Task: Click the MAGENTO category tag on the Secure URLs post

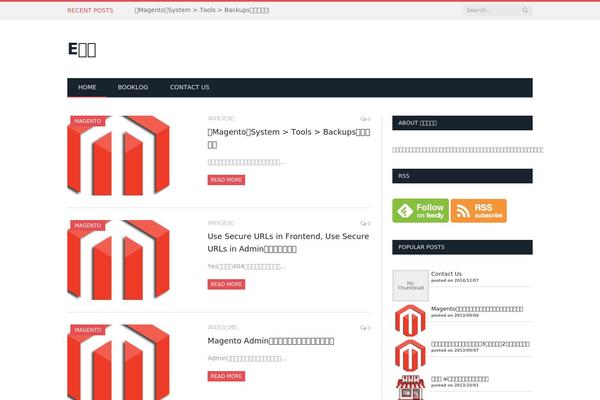Action: (88, 225)
